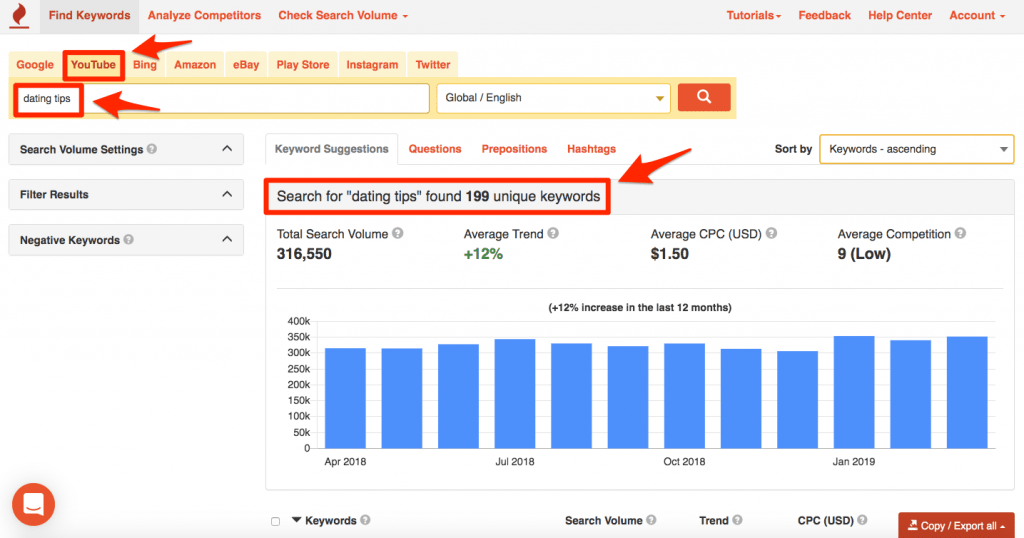Open the Global / English language dropdown
Screen dimensions: 1024x538
(554, 98)
